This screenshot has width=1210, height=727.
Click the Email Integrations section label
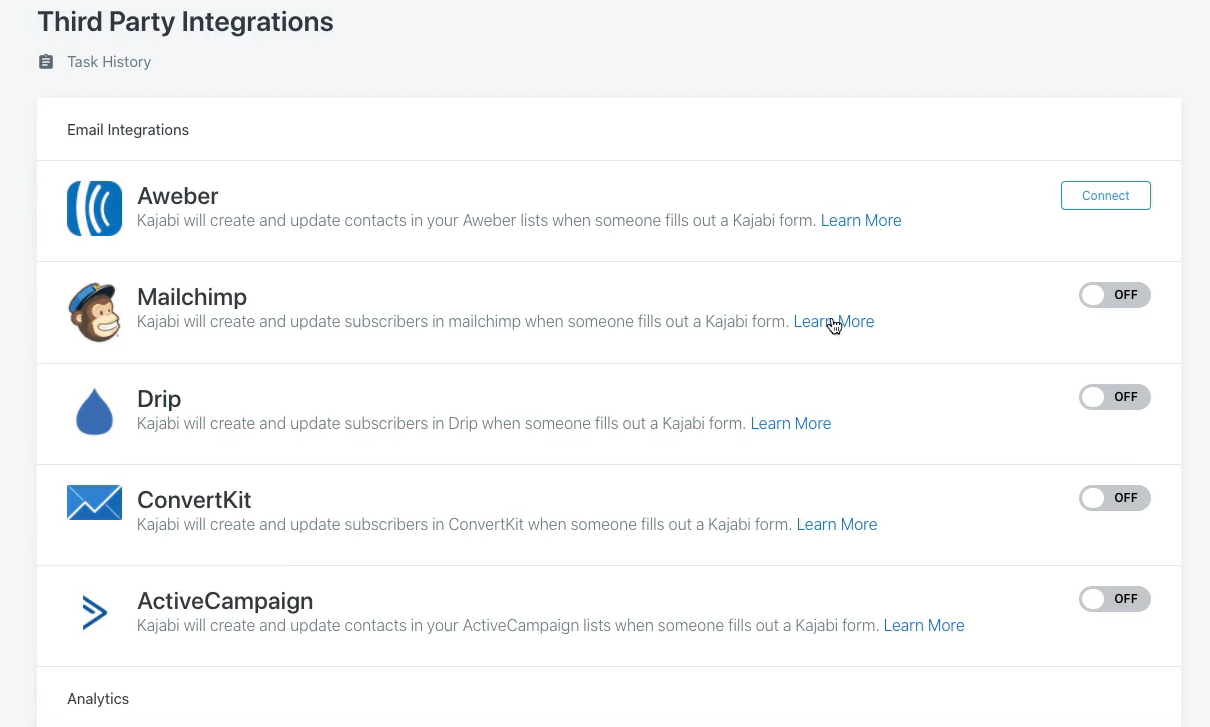(x=128, y=130)
